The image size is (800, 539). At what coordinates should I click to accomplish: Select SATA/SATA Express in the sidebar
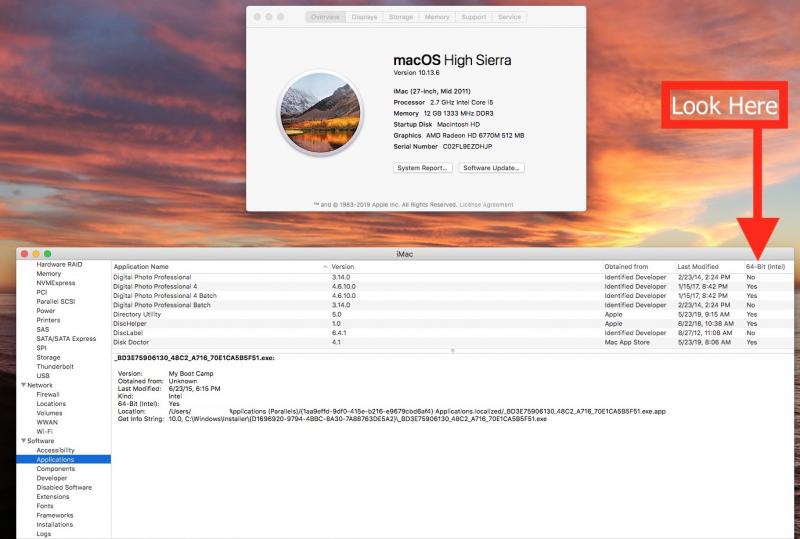[66, 338]
